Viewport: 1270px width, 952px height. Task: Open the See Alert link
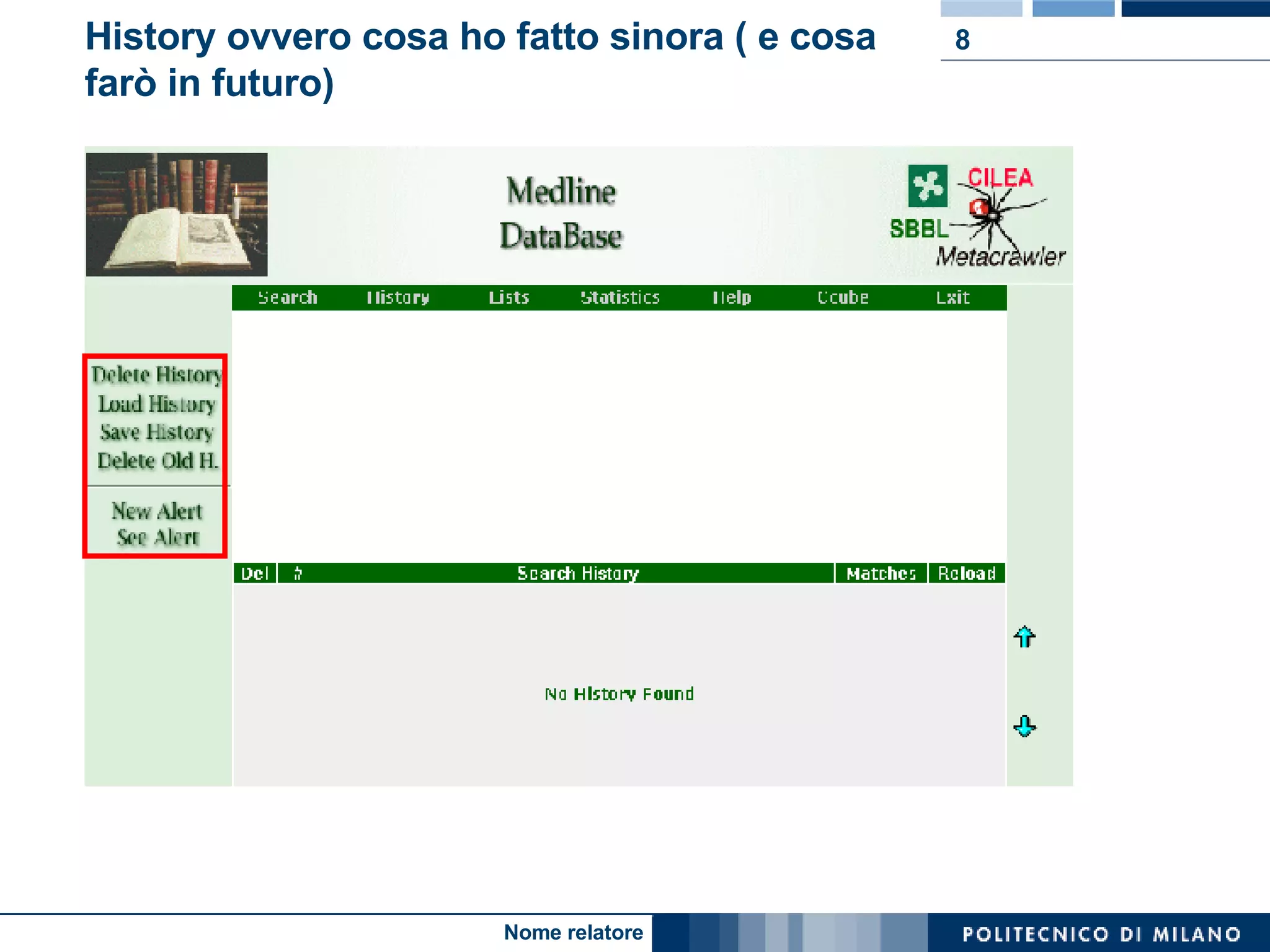point(158,537)
